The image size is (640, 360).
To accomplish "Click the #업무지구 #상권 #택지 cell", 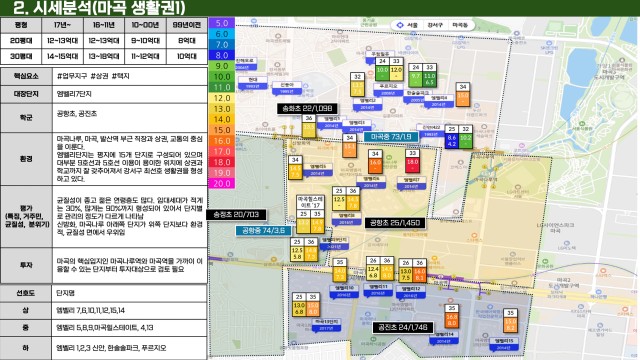I will point(130,76).
